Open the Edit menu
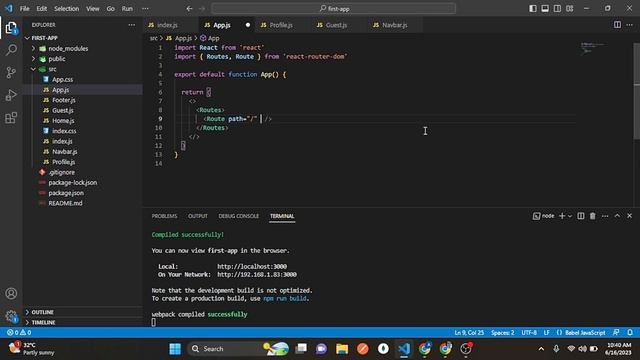This screenshot has height=360, width=640. pyautogui.click(x=42, y=8)
